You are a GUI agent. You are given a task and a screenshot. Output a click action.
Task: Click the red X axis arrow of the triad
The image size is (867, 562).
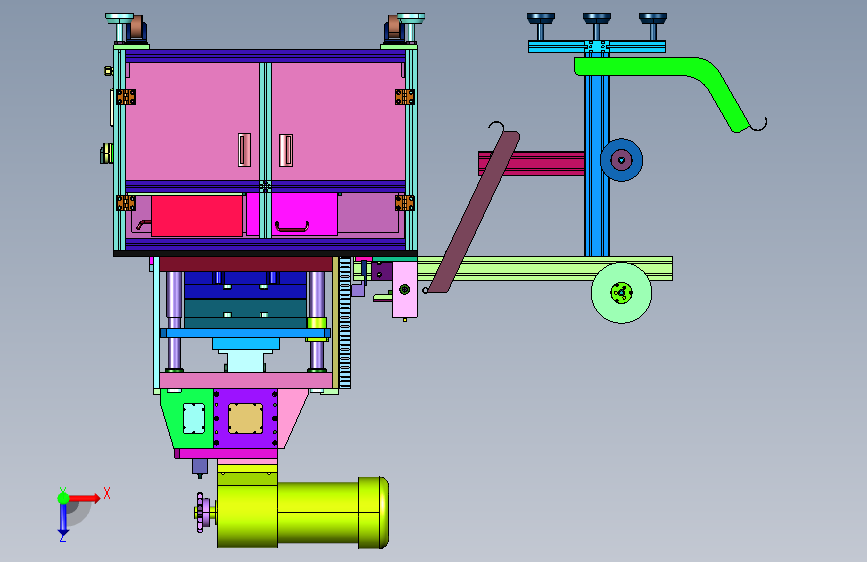pos(83,498)
